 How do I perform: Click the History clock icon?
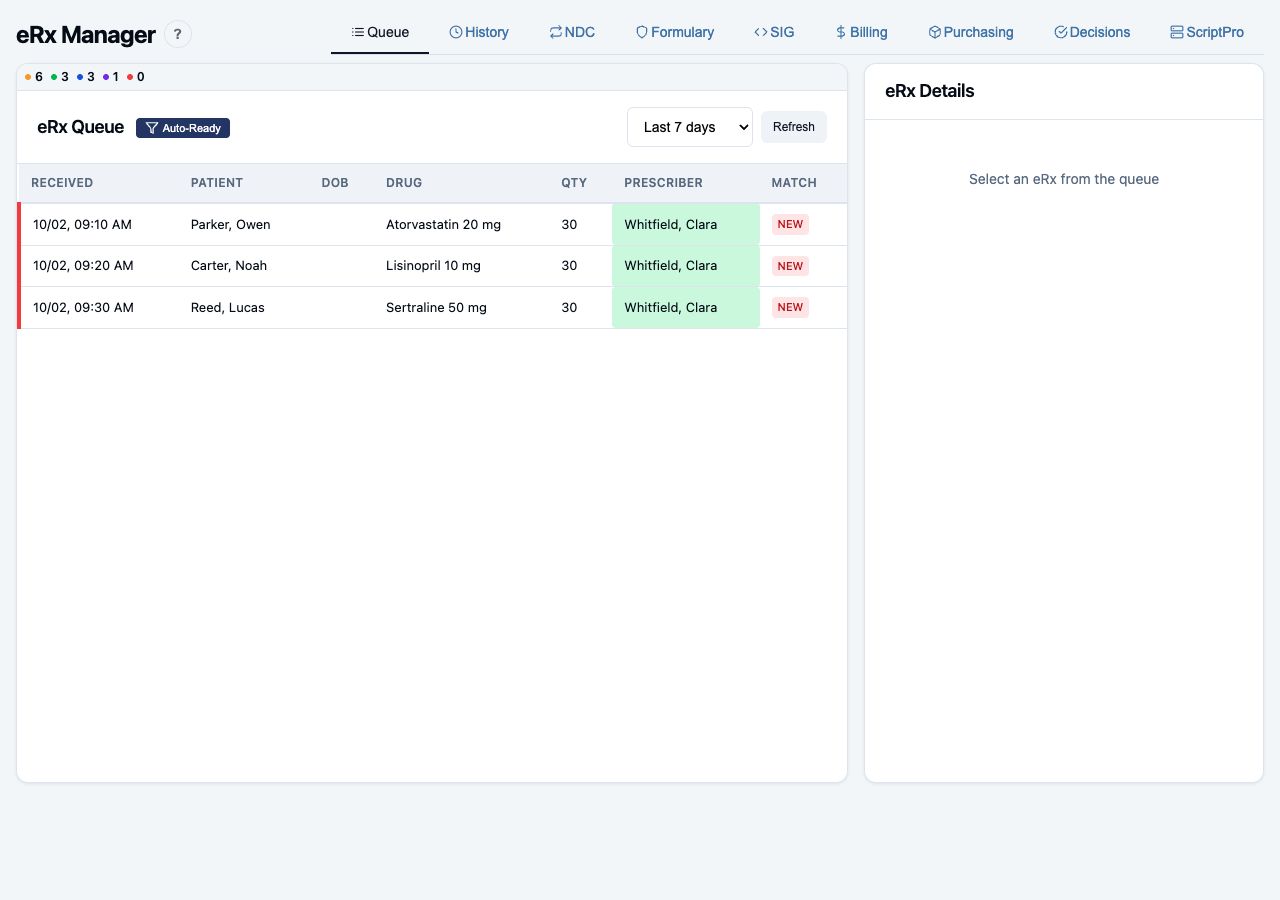pyautogui.click(x=456, y=32)
